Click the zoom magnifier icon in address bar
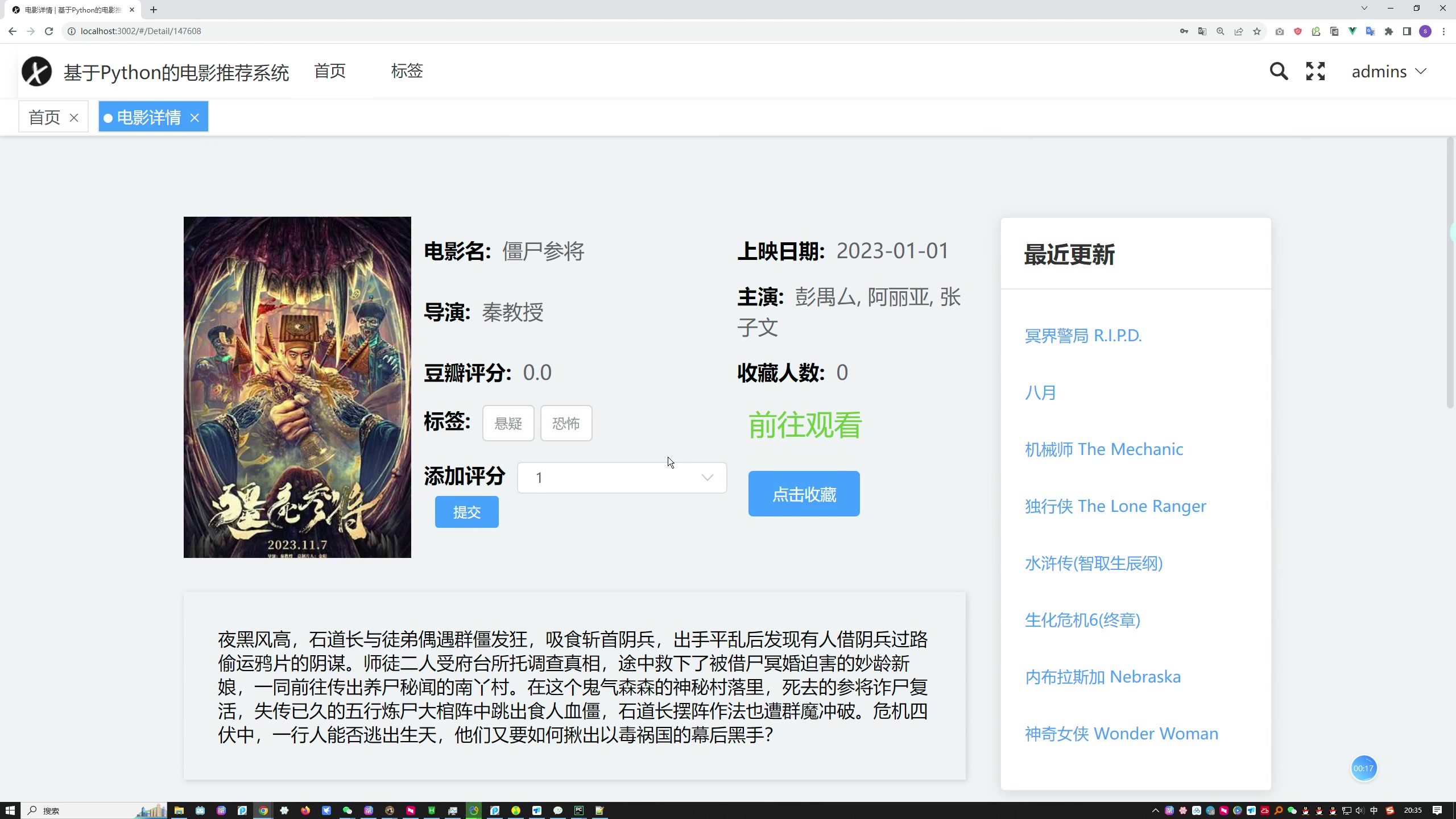The height and width of the screenshot is (819, 1456). [x=1221, y=31]
